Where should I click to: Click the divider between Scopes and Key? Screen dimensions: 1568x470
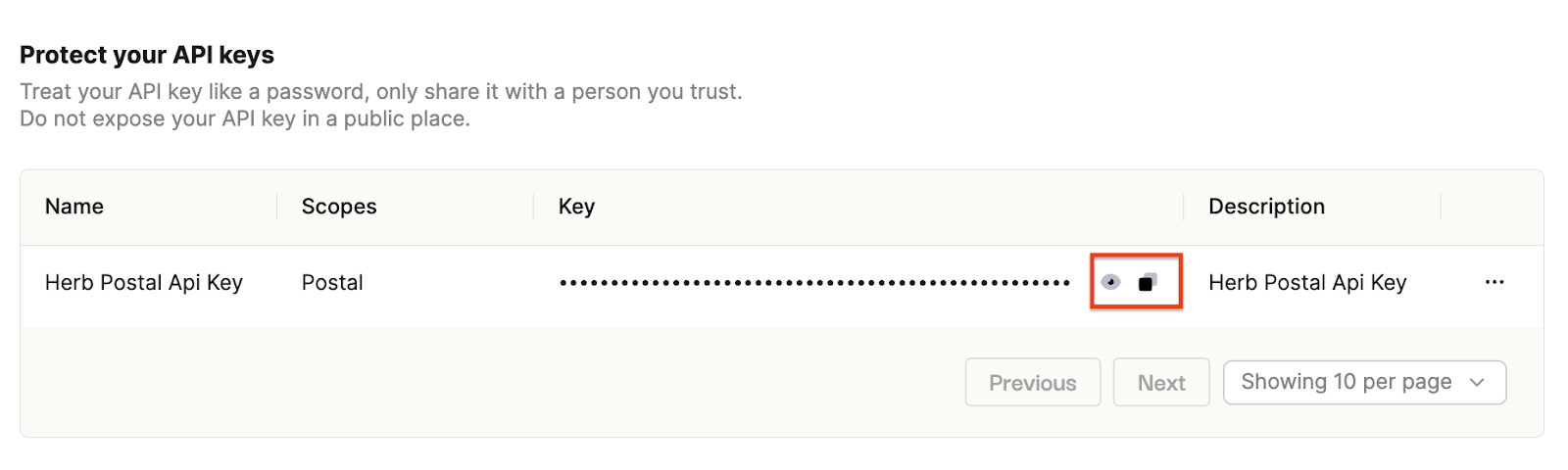point(534,207)
